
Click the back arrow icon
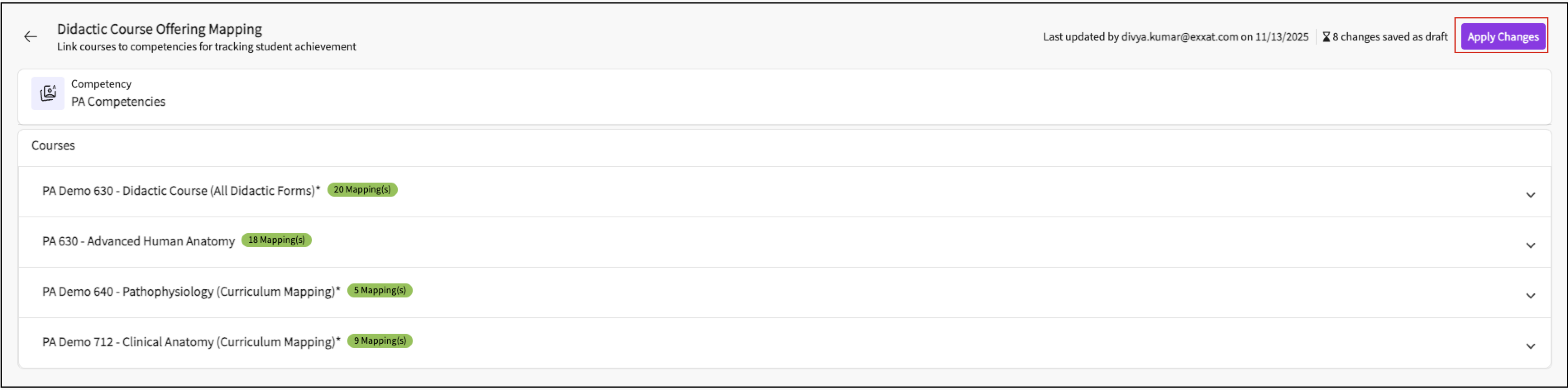click(x=31, y=37)
